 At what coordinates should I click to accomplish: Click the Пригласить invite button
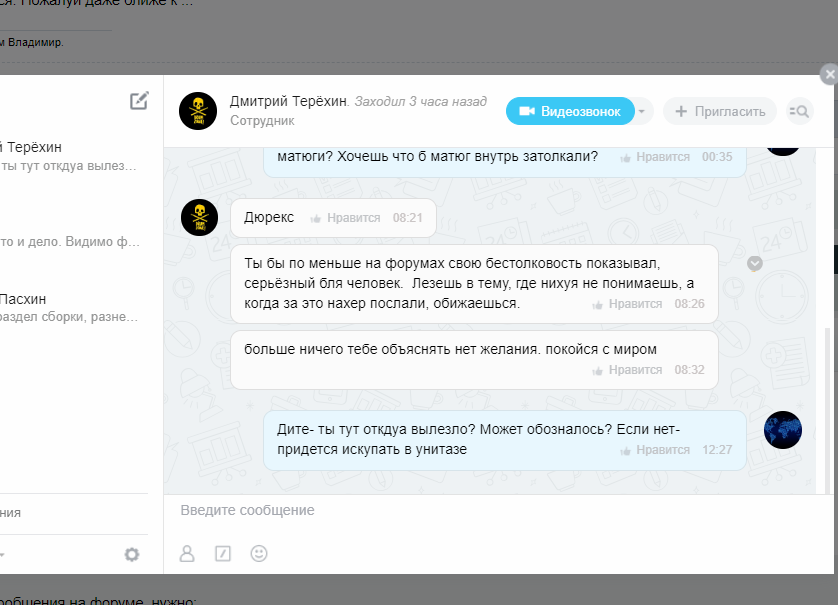pos(720,111)
